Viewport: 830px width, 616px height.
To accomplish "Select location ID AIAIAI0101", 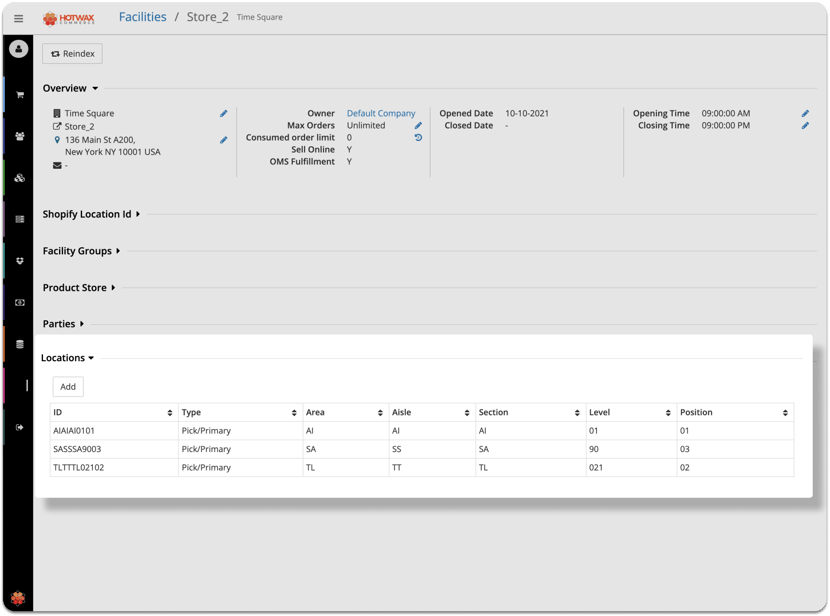I will coord(74,431).
